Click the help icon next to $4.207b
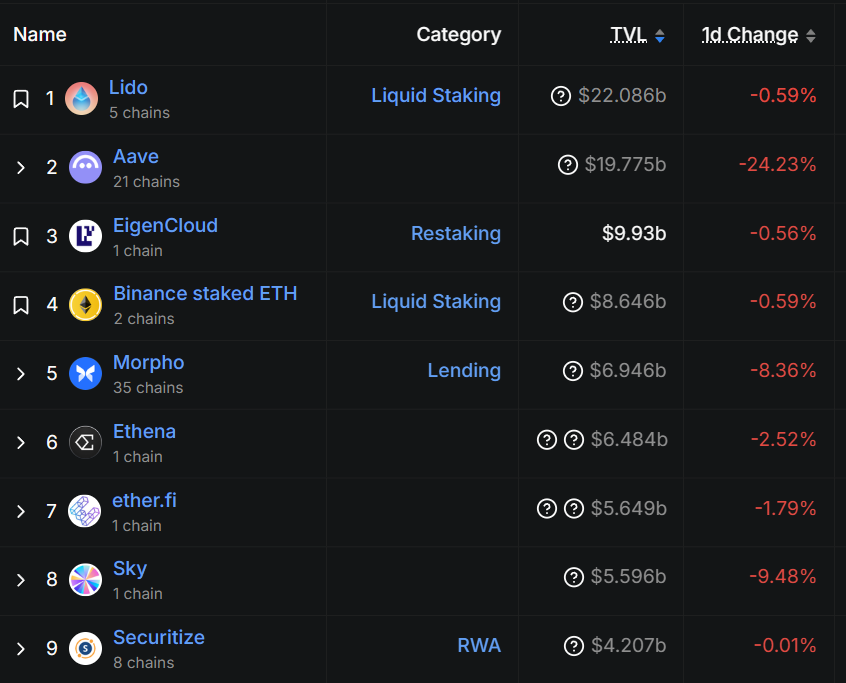The width and height of the screenshot is (846, 683). 574,646
